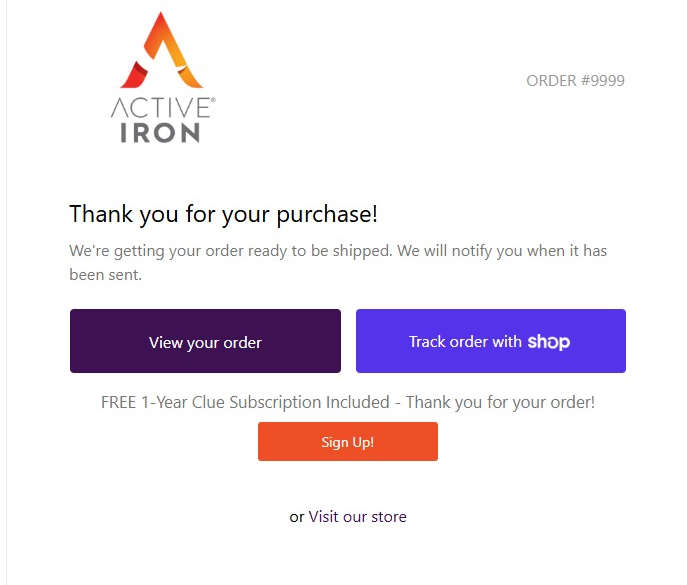Click the We're getting your order ready line
Screen dimensions: 687x585
(x=230, y=250)
